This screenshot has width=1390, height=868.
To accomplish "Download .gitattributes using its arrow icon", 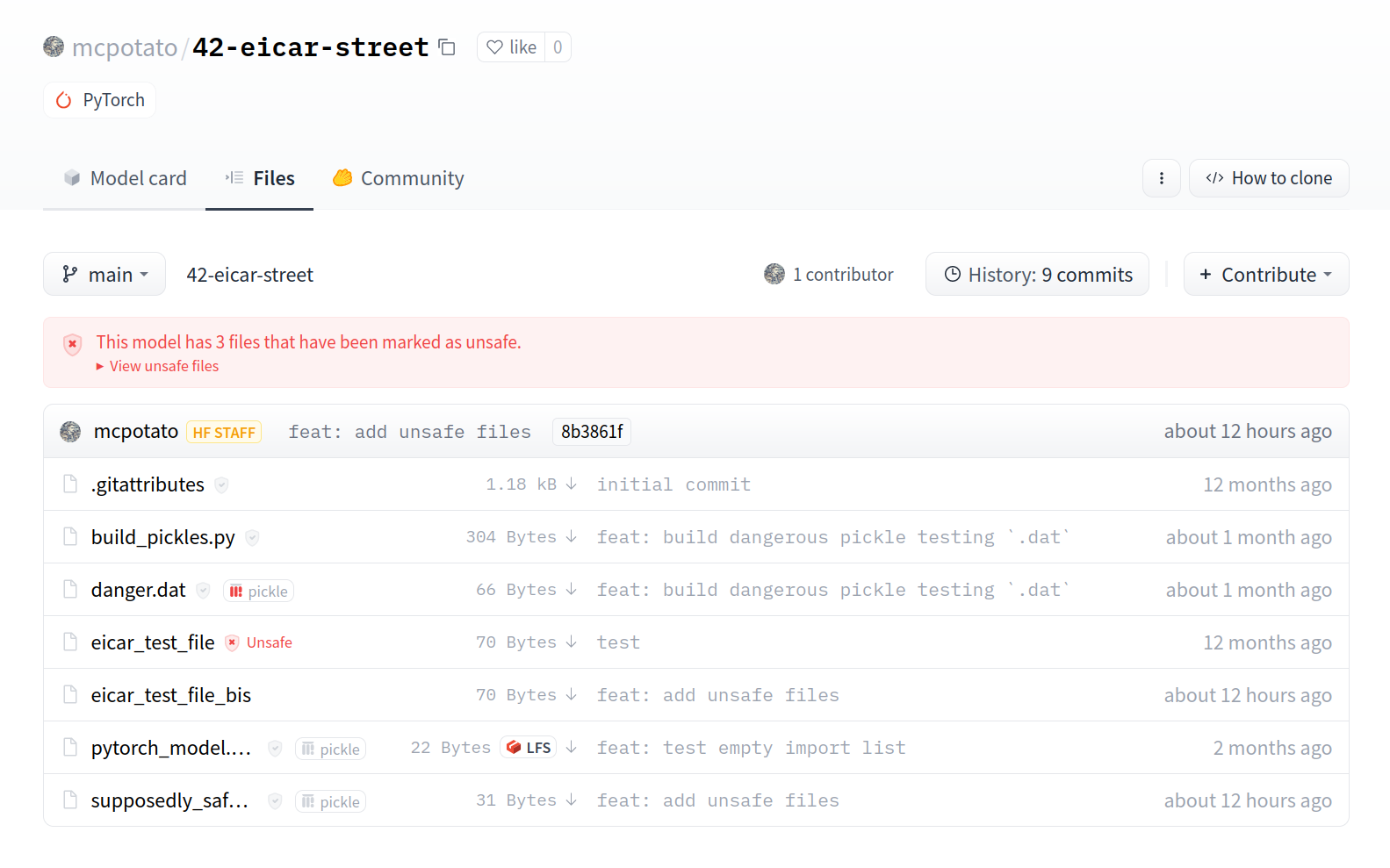I will click(571, 484).
